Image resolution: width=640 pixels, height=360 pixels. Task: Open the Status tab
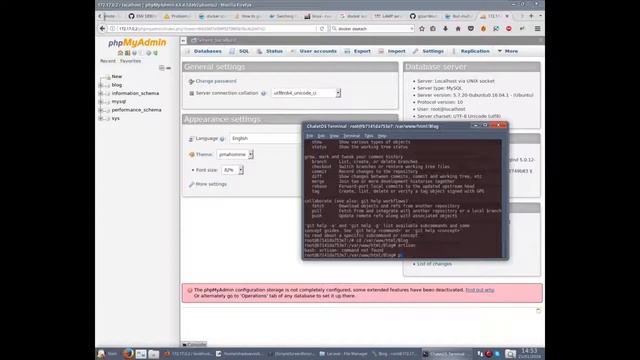pos(270,51)
